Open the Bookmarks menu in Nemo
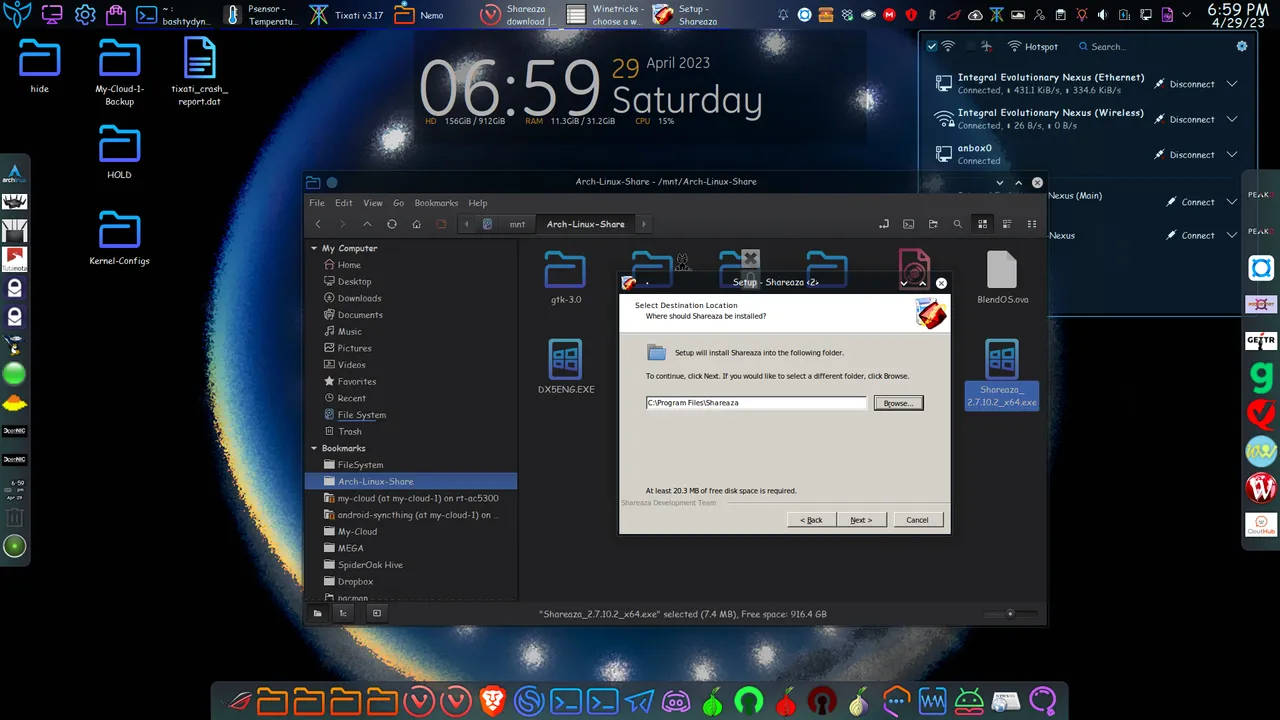Image resolution: width=1280 pixels, height=720 pixels. [436, 203]
